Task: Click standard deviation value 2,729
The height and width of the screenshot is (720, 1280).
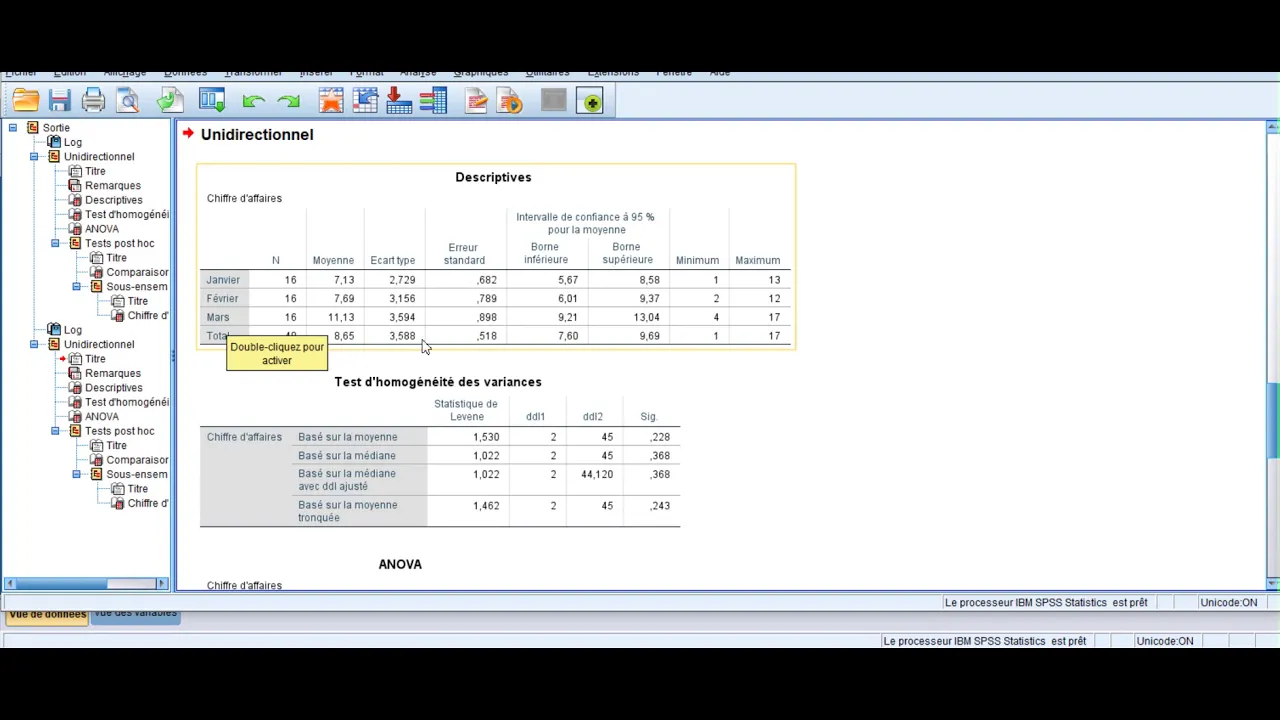Action: tap(402, 280)
